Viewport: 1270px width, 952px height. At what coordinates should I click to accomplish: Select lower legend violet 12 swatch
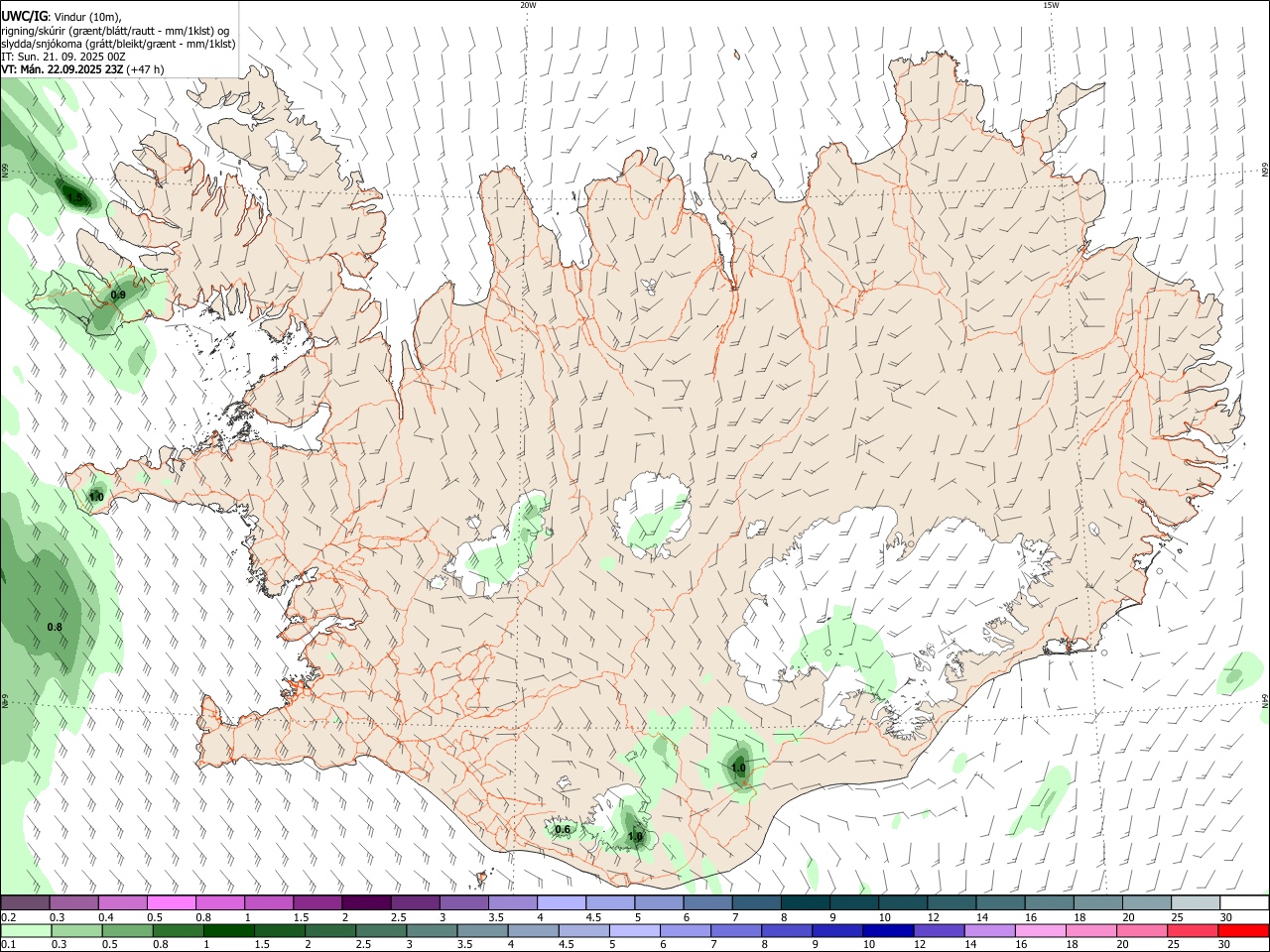pos(939,930)
